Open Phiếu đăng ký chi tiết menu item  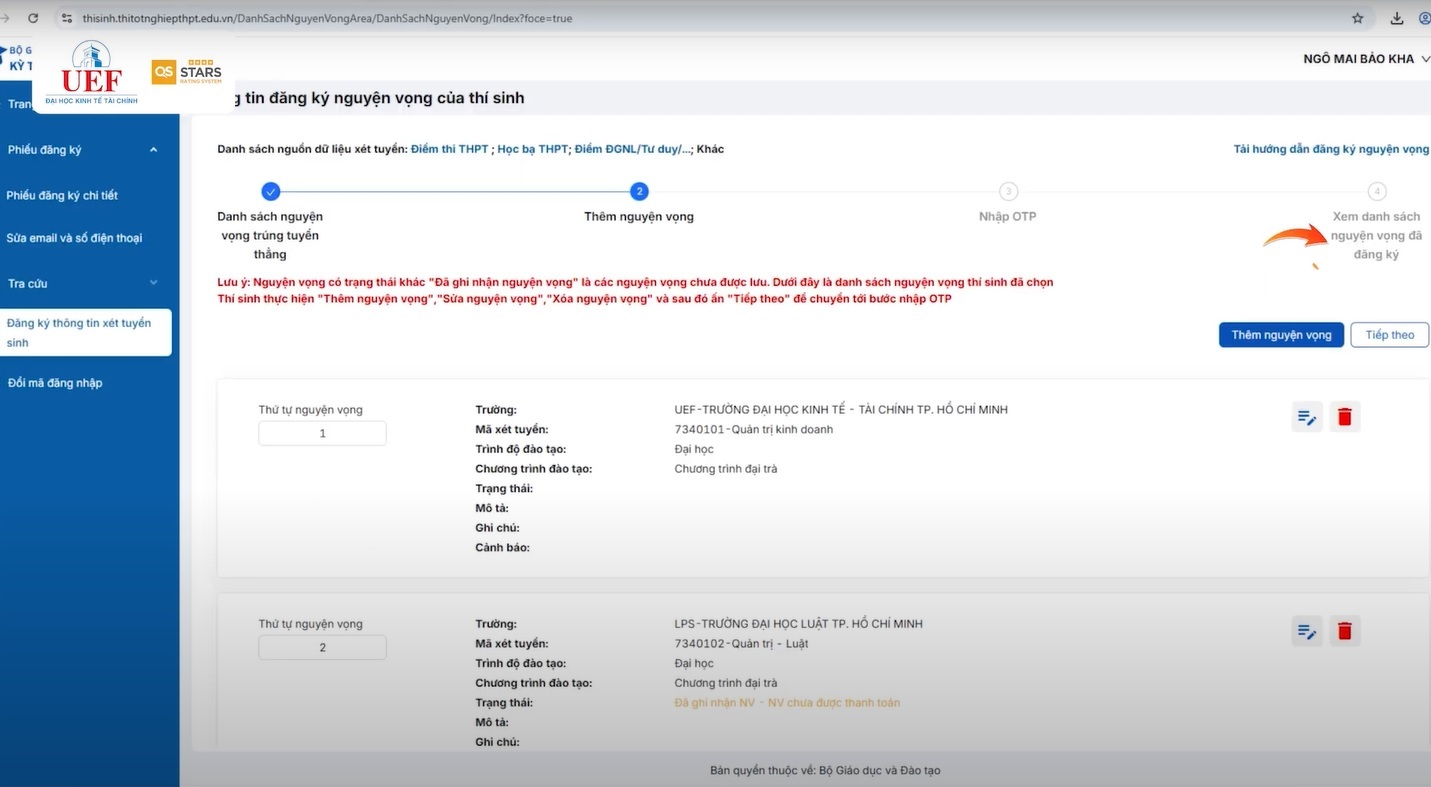pos(62,195)
